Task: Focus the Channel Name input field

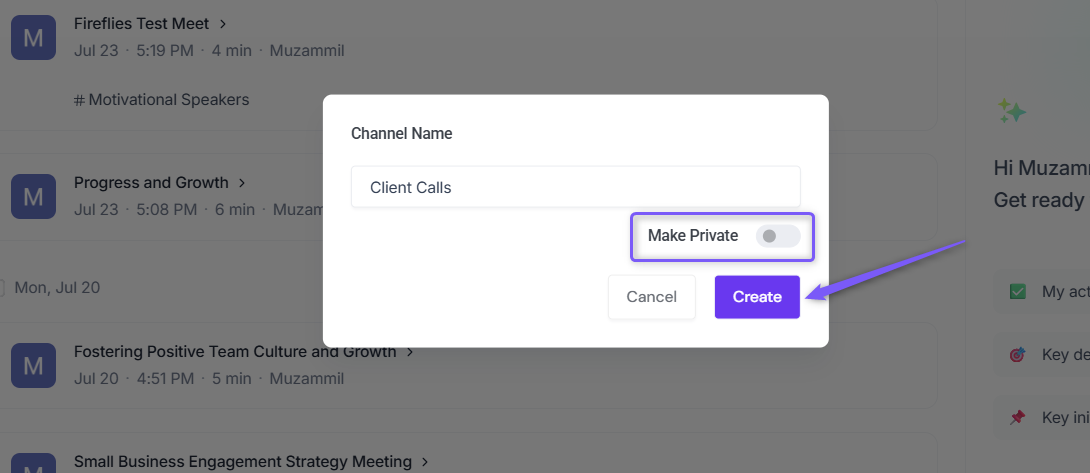Action: (576, 186)
